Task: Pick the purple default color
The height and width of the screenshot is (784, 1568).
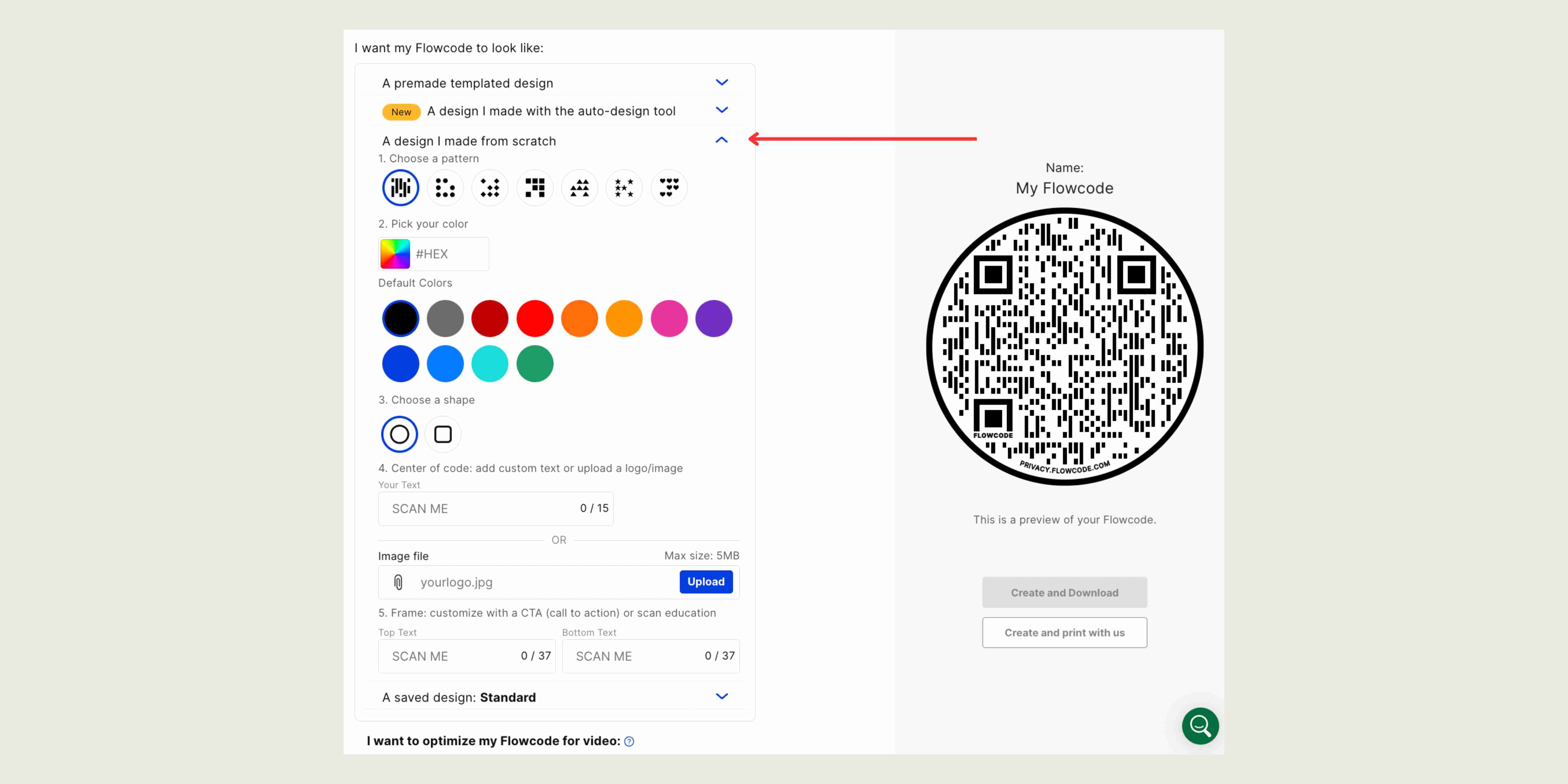Action: click(x=714, y=318)
